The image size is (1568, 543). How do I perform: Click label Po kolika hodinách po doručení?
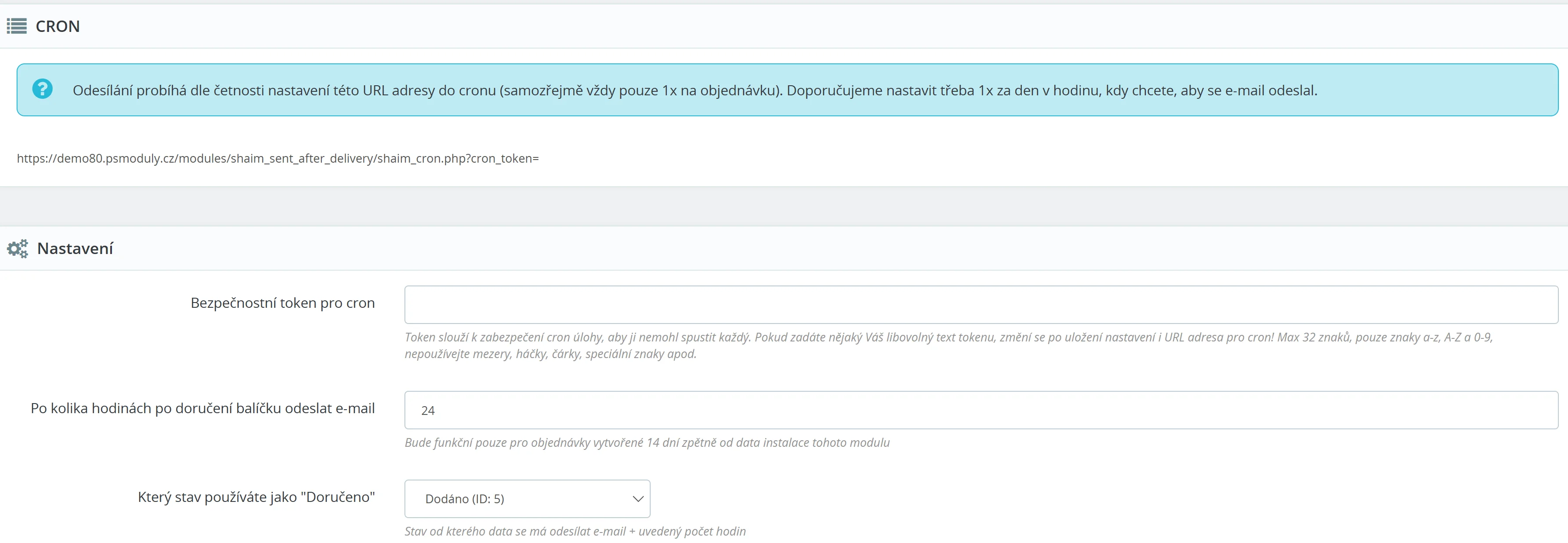coord(203,408)
